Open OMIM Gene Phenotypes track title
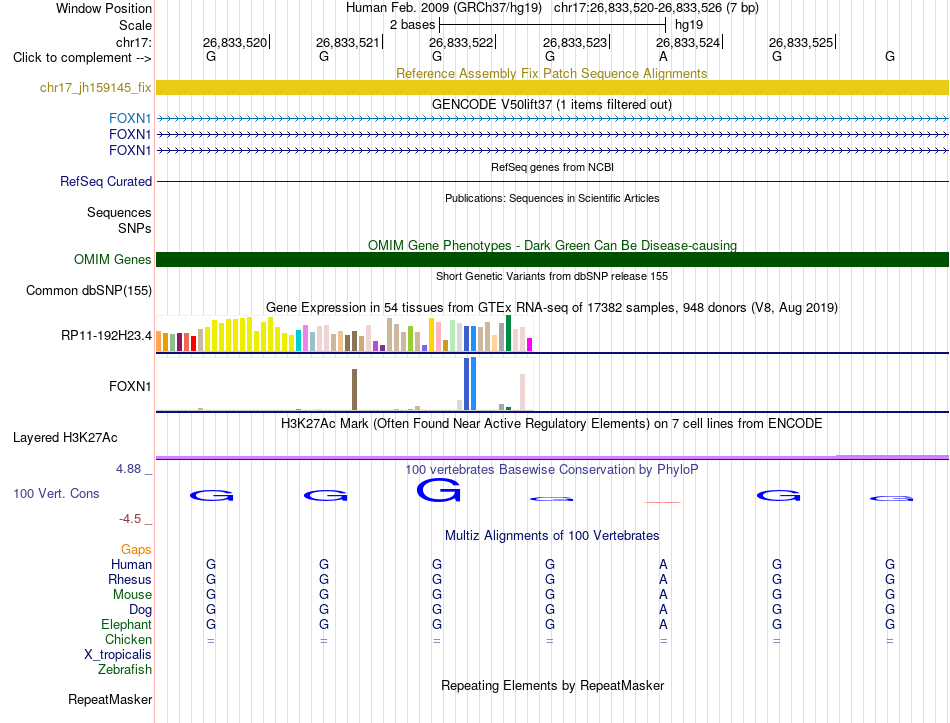Image resolution: width=950 pixels, height=723 pixels. coord(552,245)
